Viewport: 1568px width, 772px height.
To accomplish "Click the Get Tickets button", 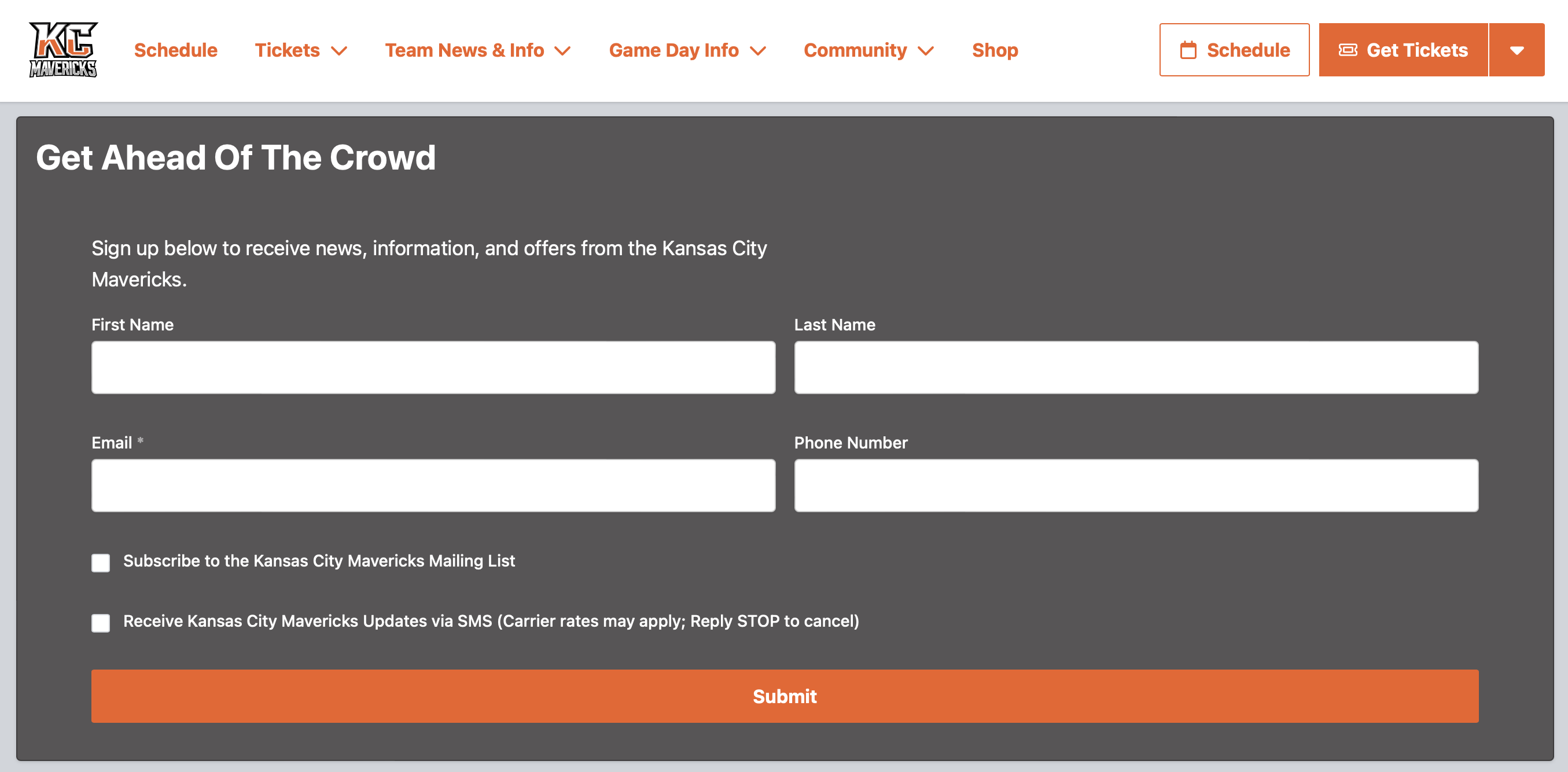I will click(x=1404, y=50).
